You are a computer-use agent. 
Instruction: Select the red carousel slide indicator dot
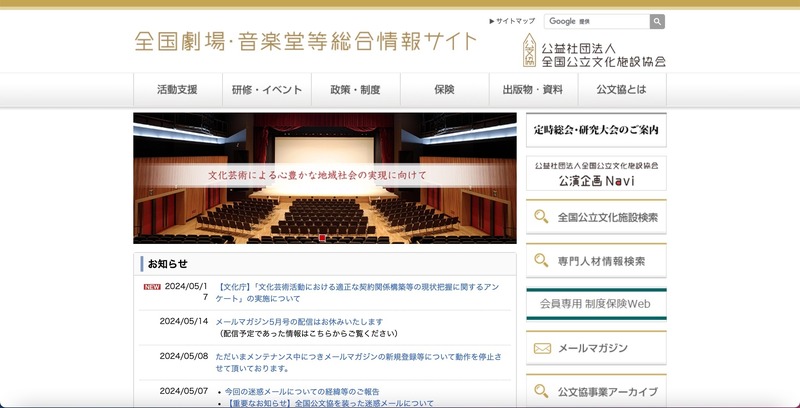click(x=322, y=238)
